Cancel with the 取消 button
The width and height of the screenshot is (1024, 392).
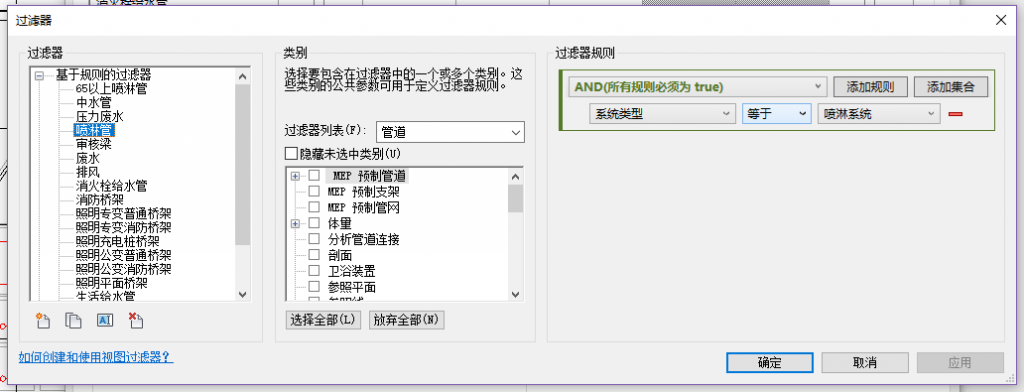click(865, 363)
